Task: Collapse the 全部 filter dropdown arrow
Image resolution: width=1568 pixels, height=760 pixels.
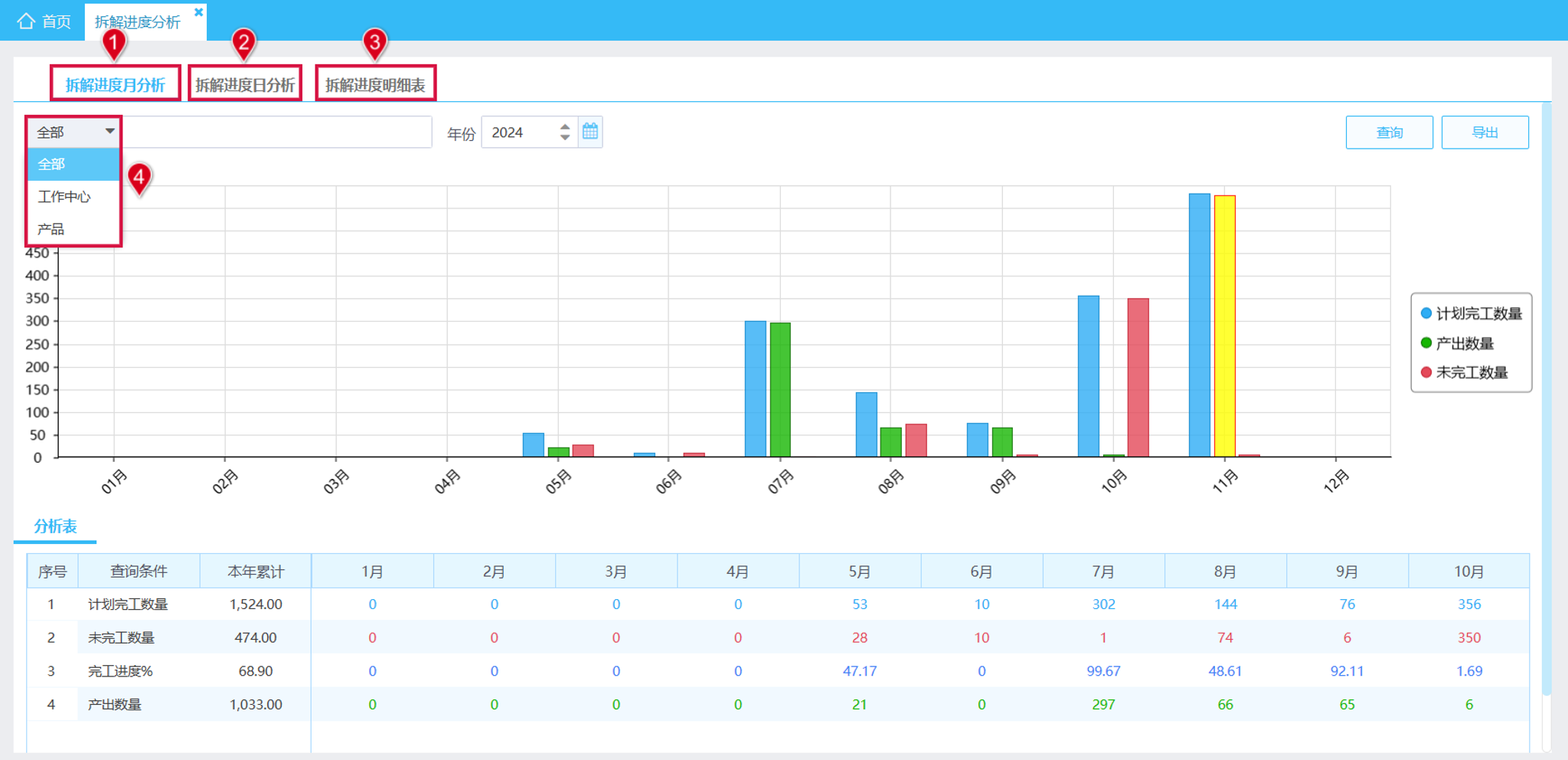Action: [x=109, y=132]
